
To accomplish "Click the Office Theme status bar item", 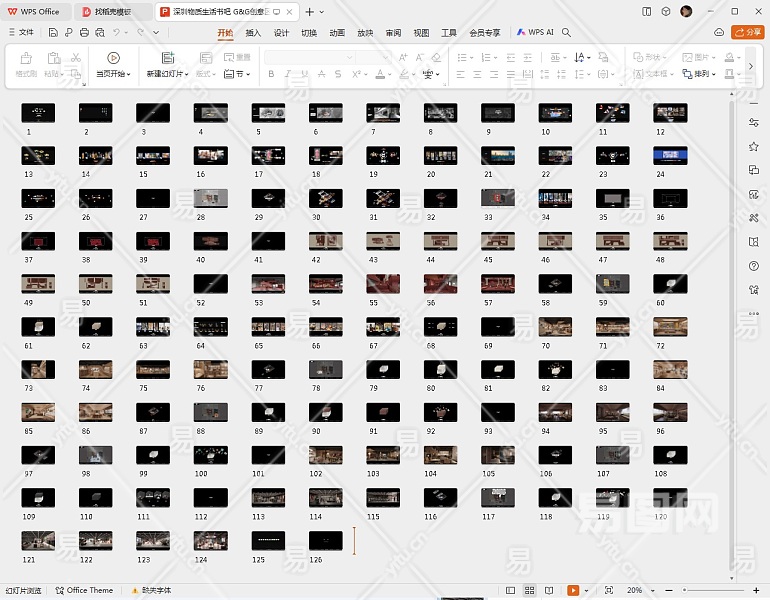I will pos(84,591).
